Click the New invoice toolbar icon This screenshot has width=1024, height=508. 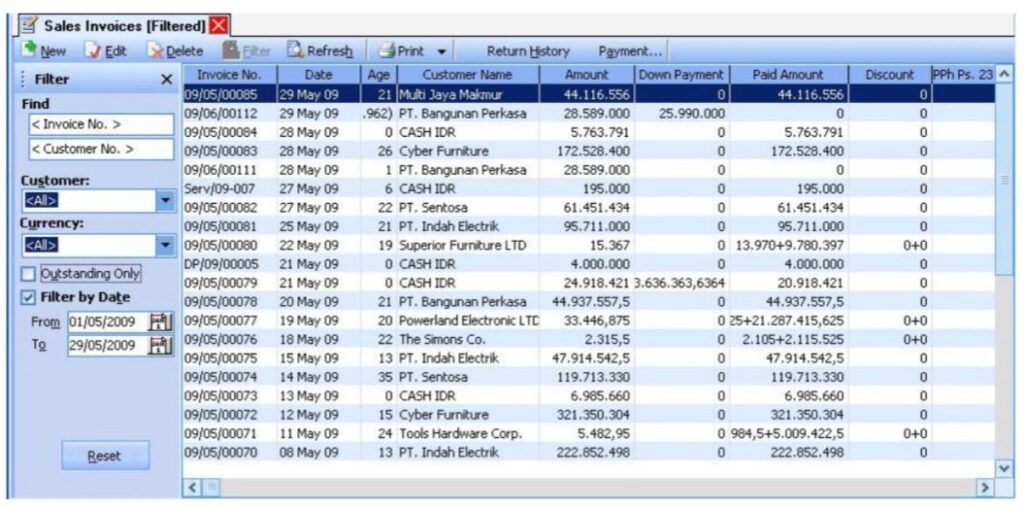click(29, 49)
